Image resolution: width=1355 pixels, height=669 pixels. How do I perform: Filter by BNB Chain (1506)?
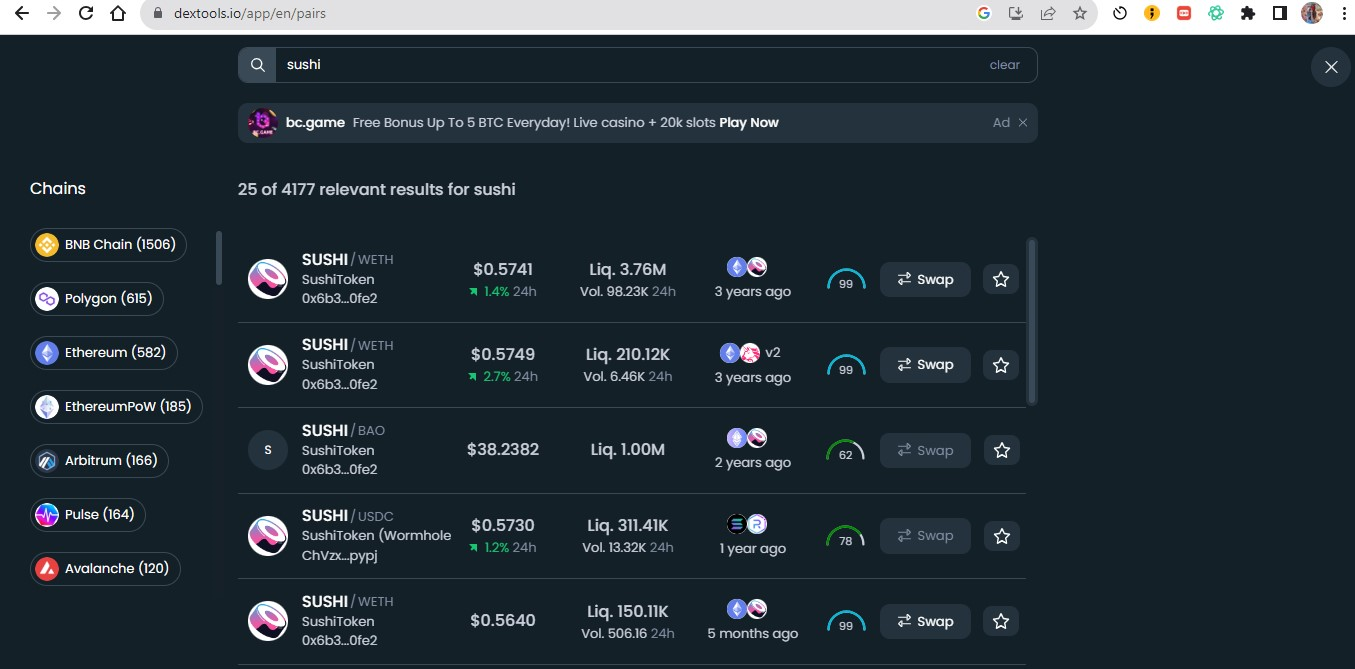108,245
